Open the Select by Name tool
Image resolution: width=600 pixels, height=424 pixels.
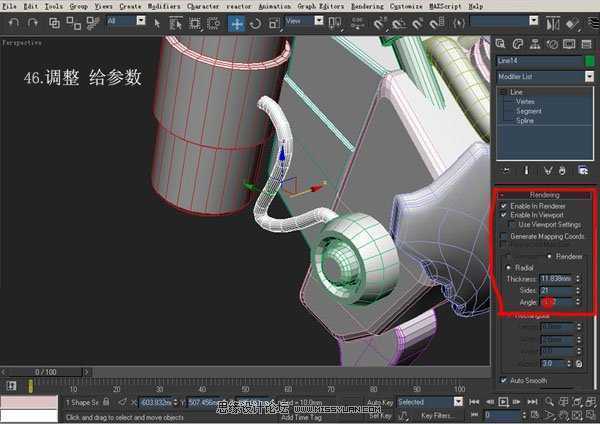[x=175, y=23]
